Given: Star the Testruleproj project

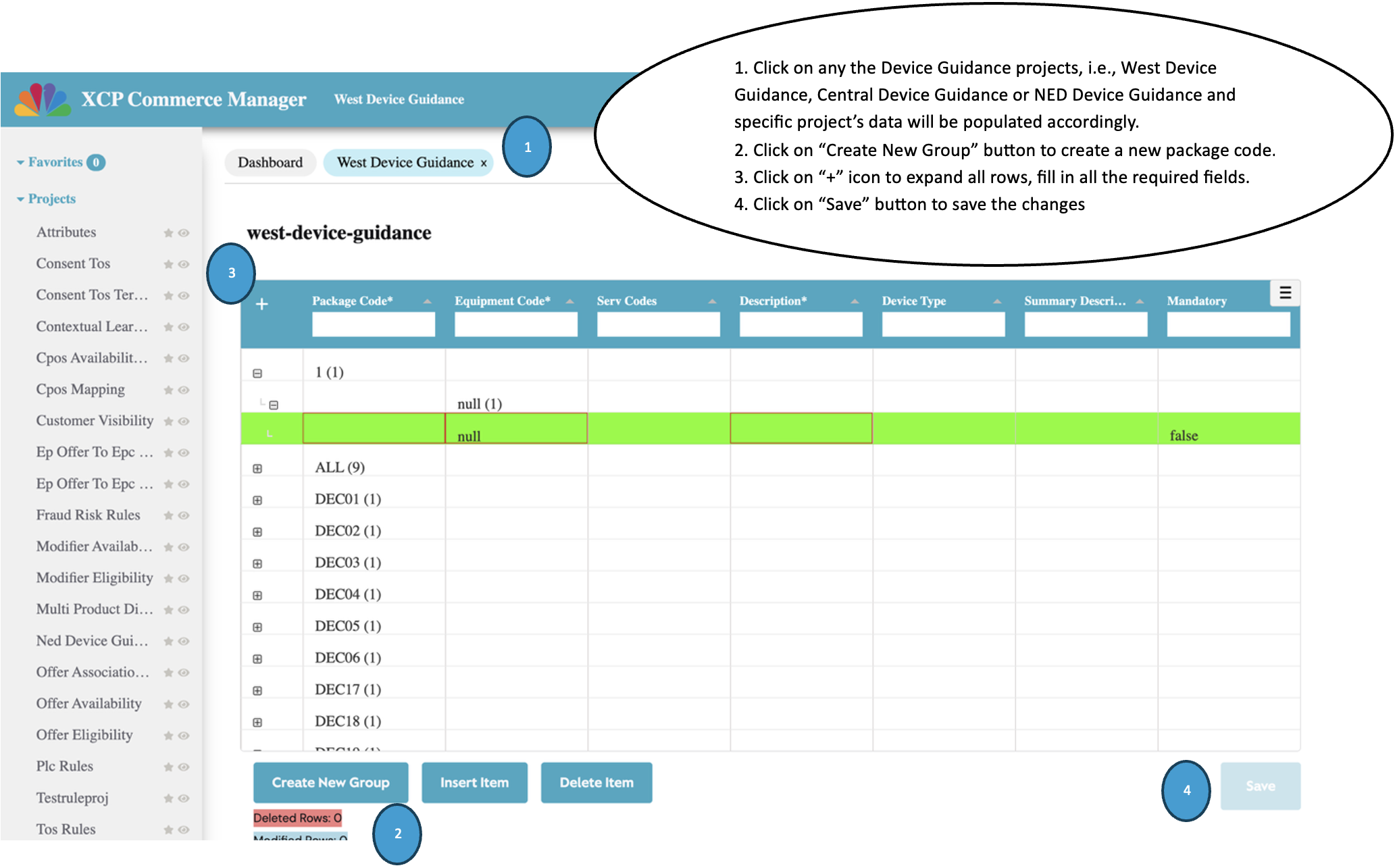Looking at the screenshot, I should [168, 798].
